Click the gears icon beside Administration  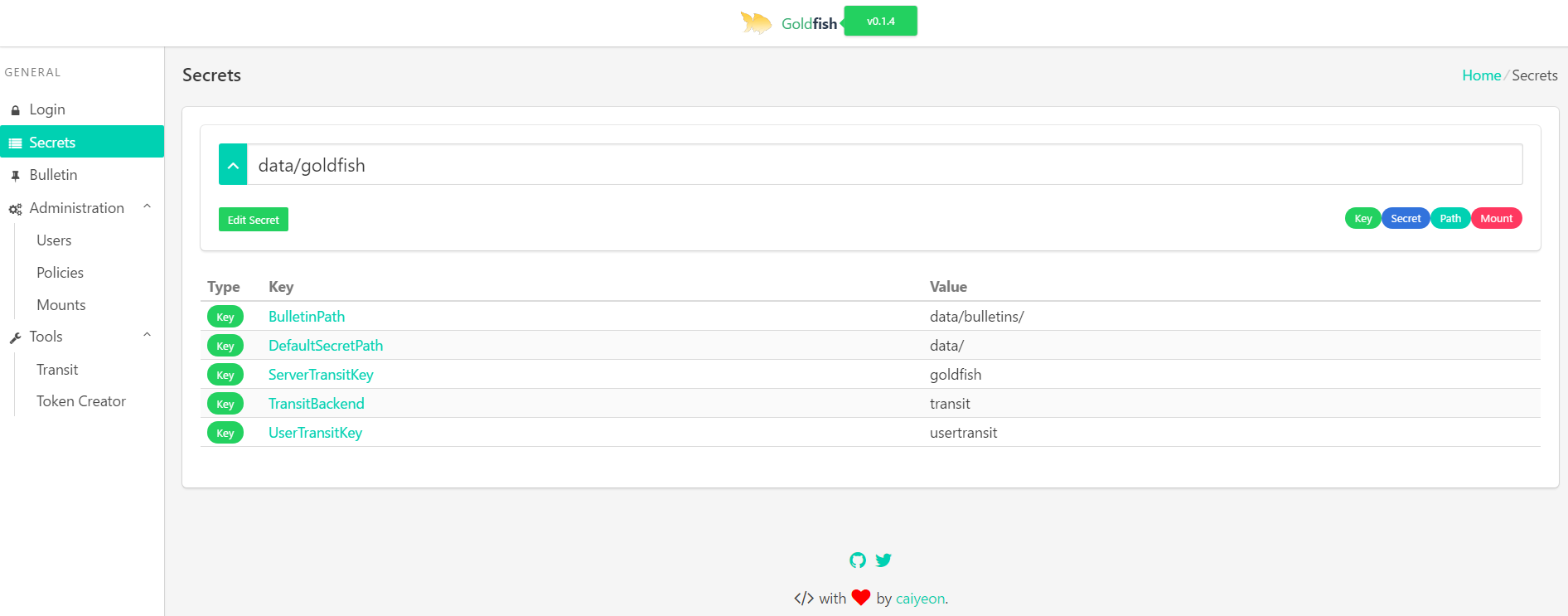click(15, 209)
